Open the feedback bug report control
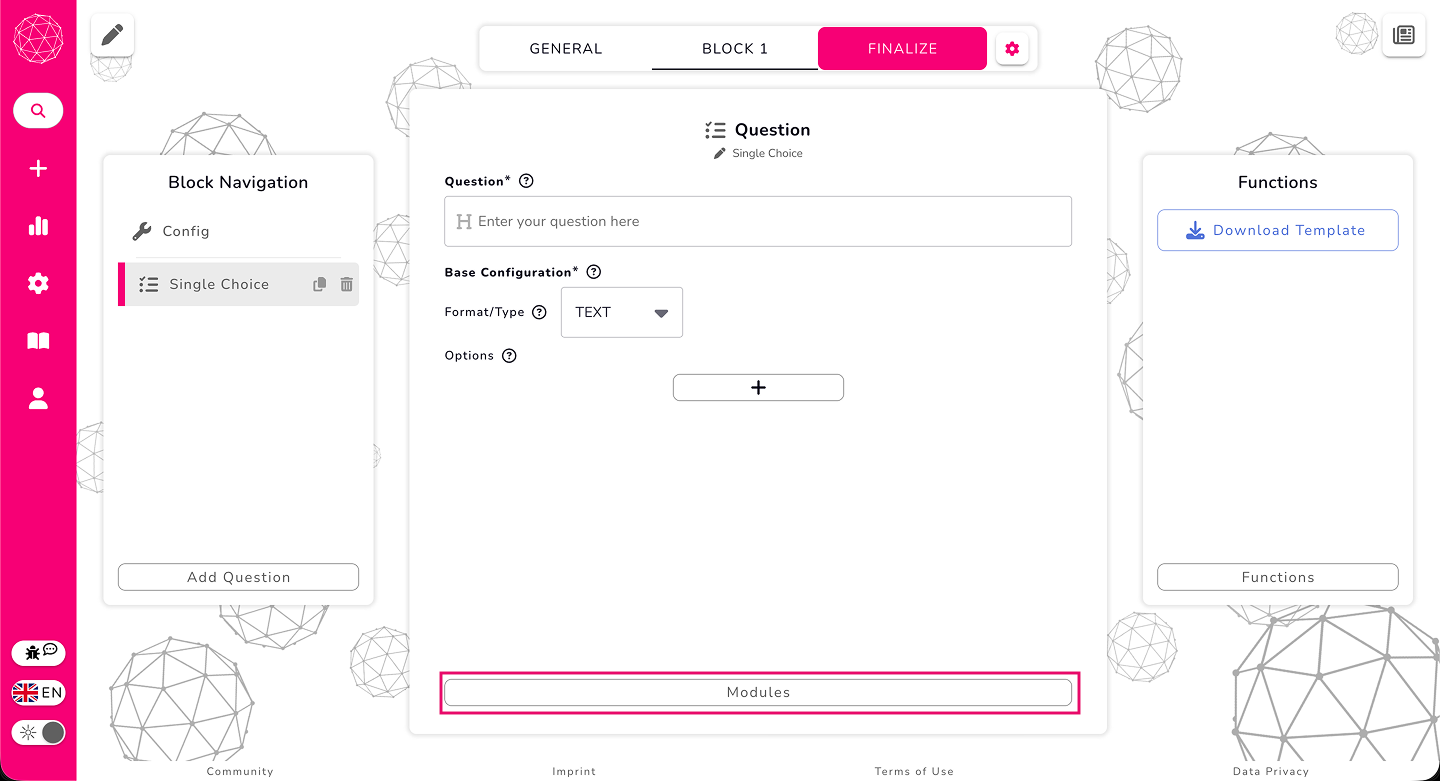 (38, 652)
